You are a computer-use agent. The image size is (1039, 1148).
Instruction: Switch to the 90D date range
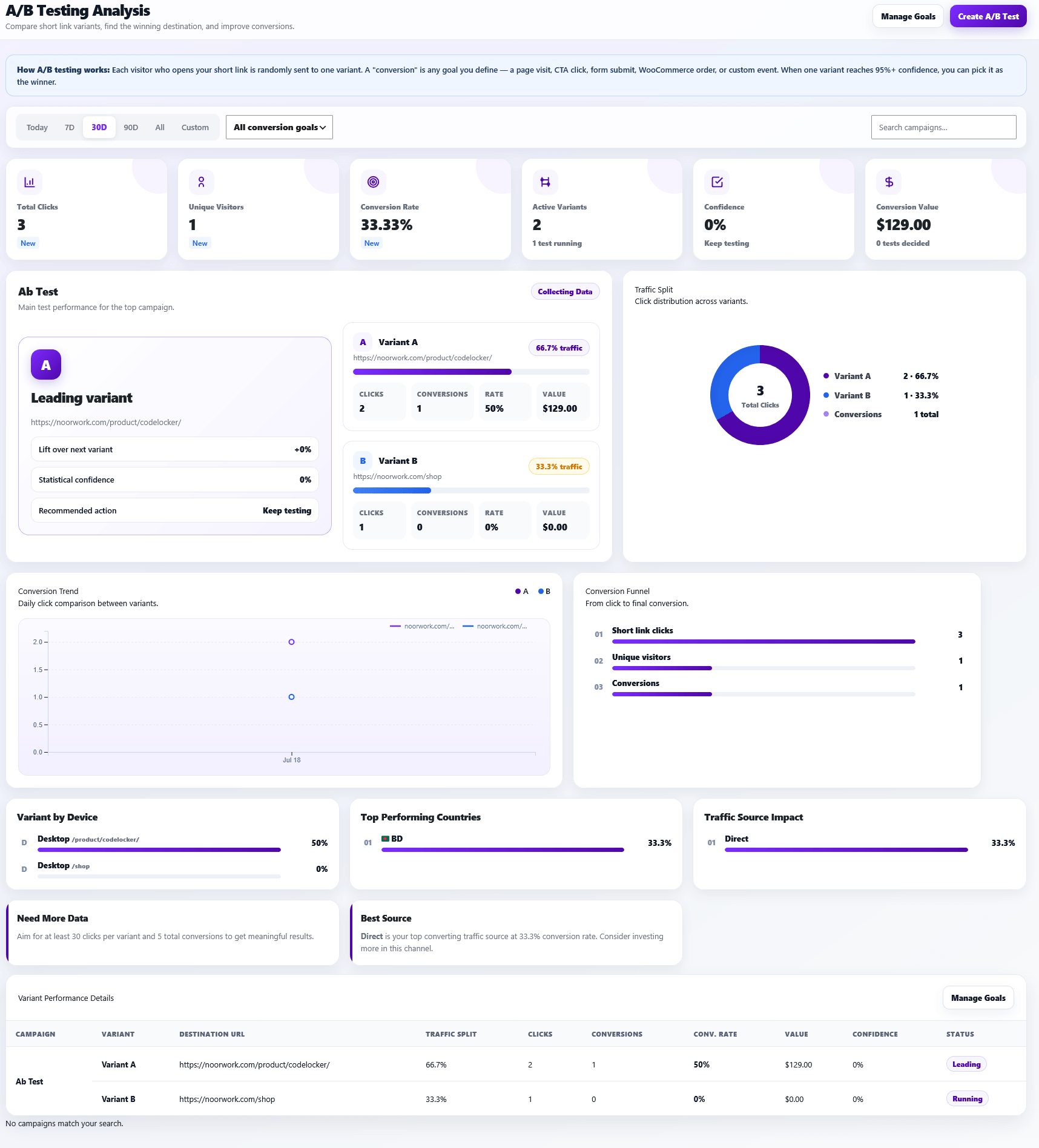click(131, 127)
